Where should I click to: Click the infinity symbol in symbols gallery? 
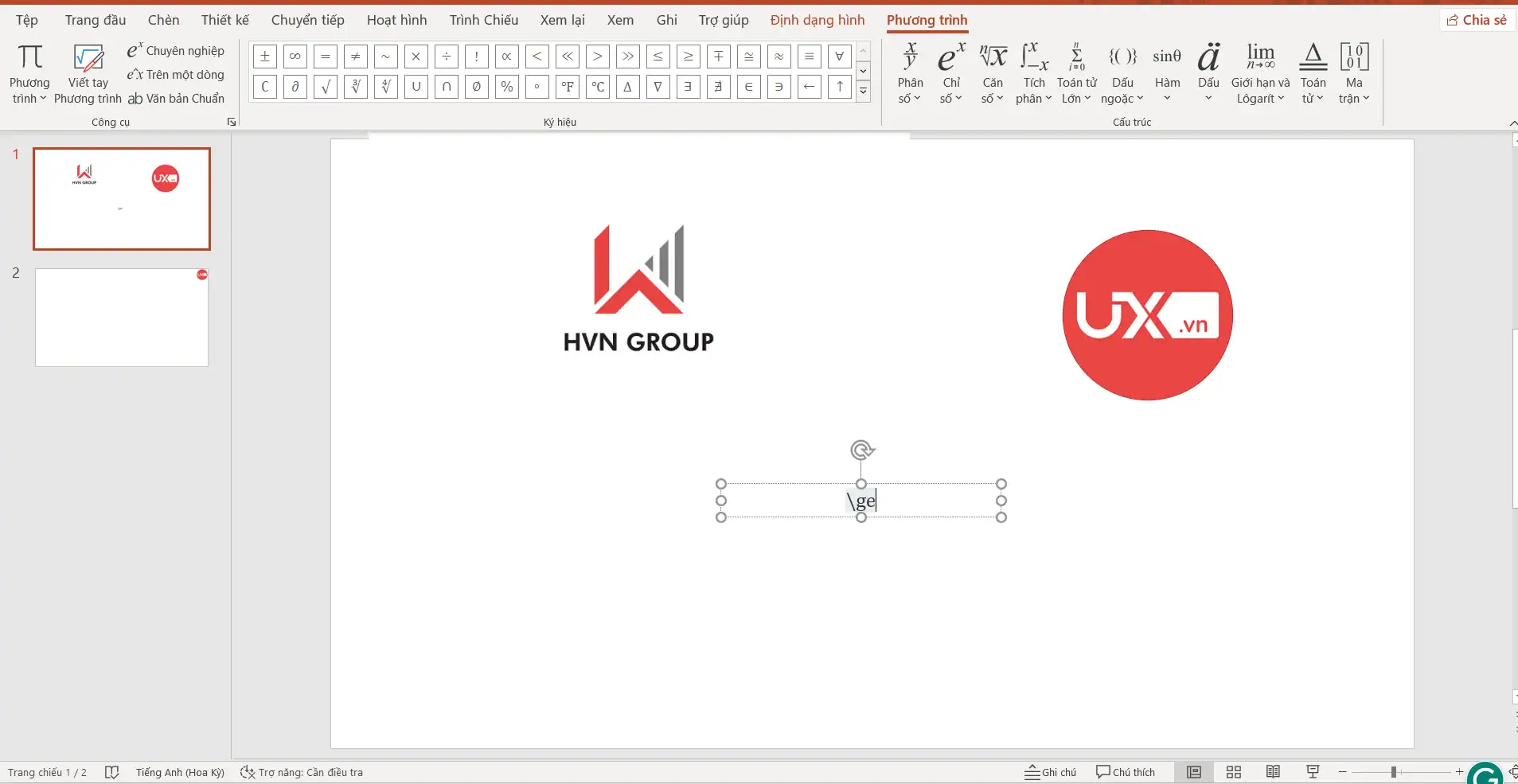[x=295, y=57]
